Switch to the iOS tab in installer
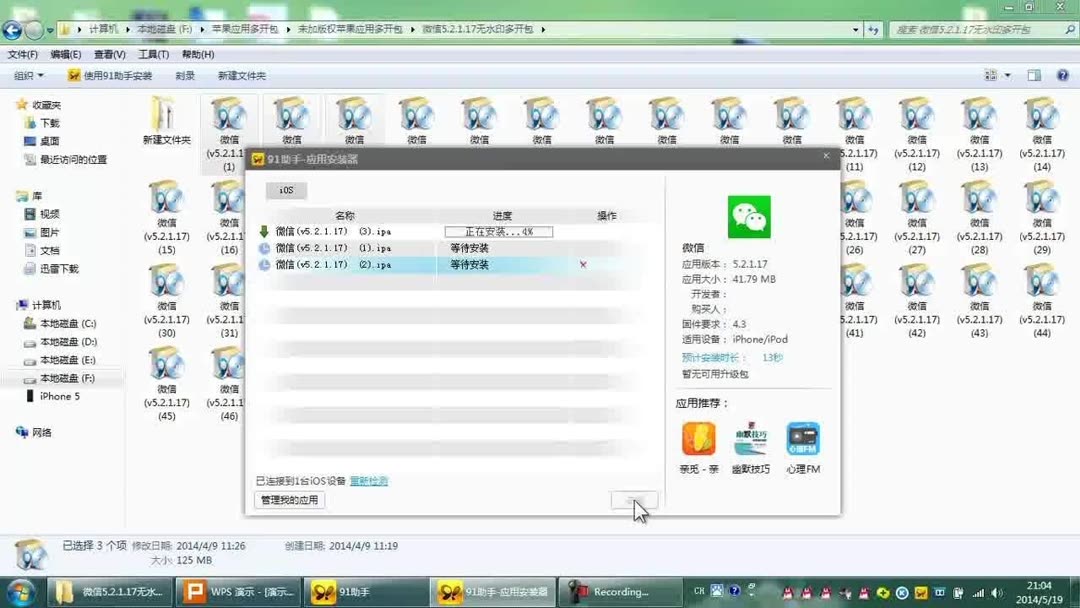The image size is (1080, 608). (x=286, y=190)
